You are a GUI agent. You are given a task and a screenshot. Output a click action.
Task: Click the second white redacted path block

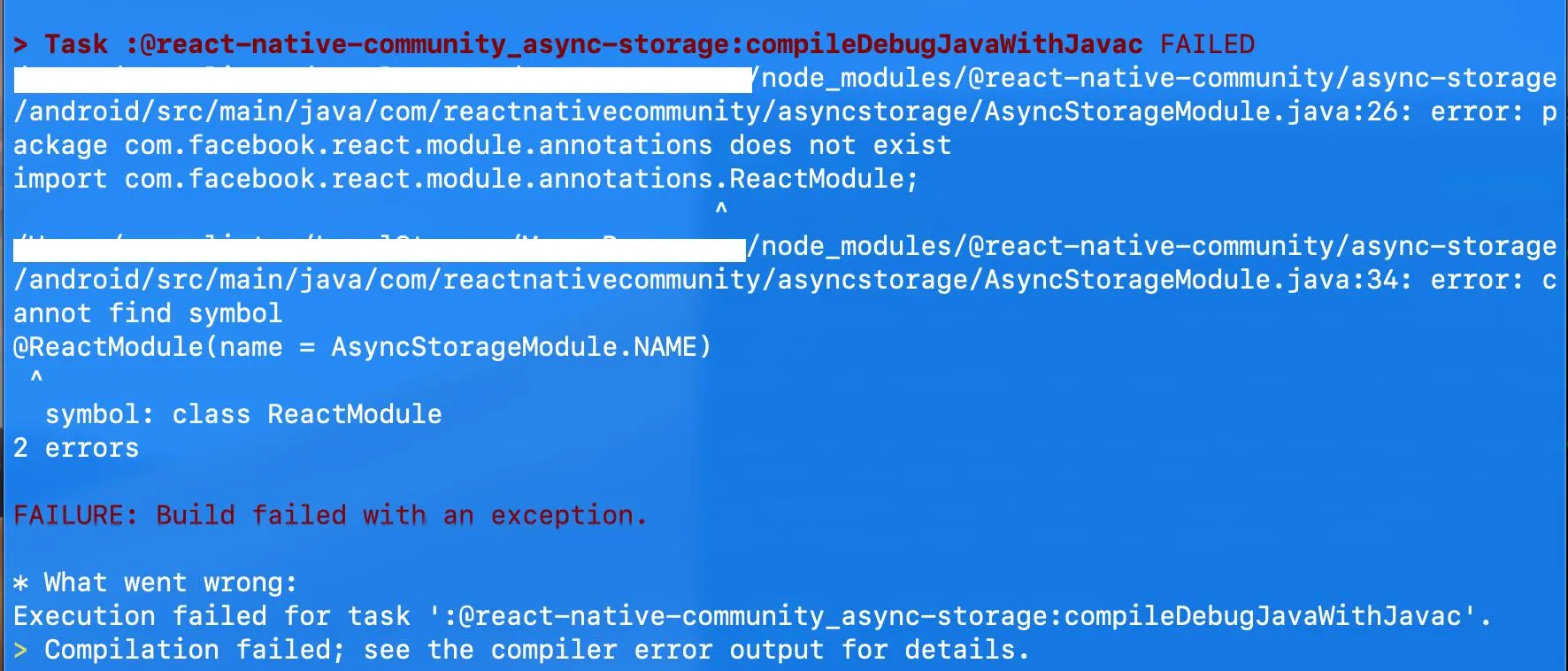379,249
